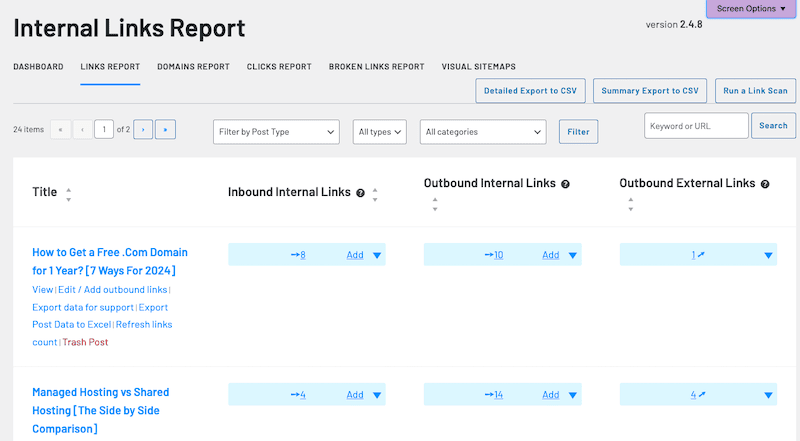The image size is (800, 441).
Task: Open Filter by Post Type dropdown
Action: [x=277, y=132]
